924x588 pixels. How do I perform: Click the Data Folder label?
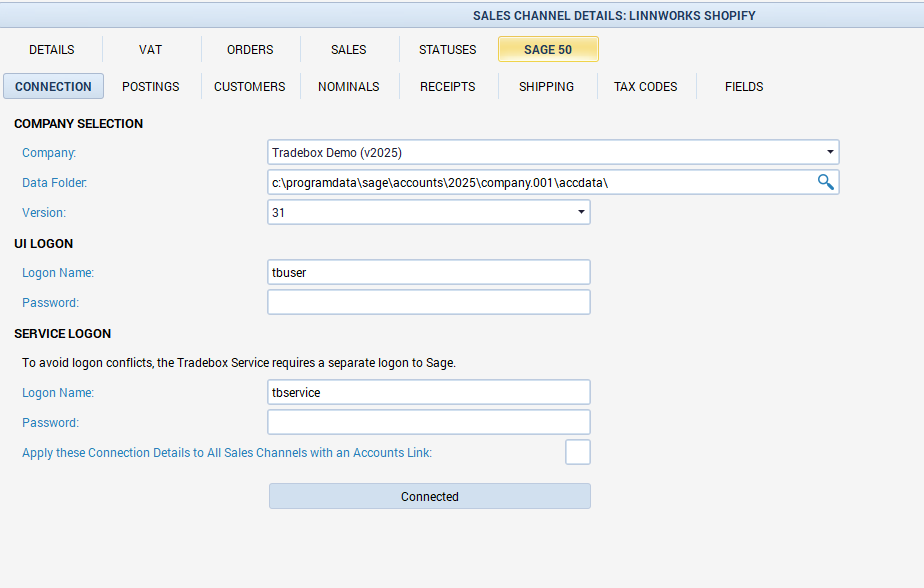coord(54,183)
